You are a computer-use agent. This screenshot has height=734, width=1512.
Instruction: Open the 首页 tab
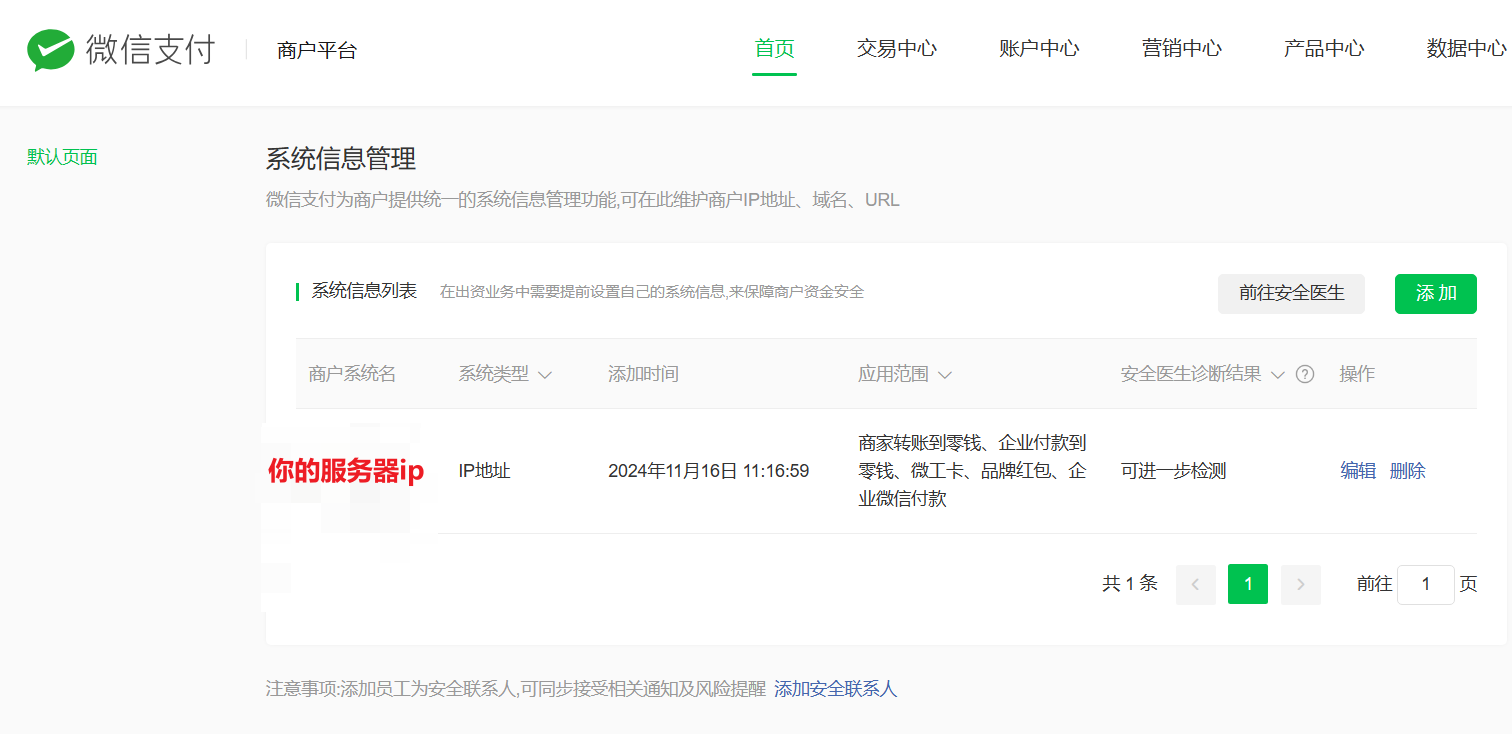[775, 49]
